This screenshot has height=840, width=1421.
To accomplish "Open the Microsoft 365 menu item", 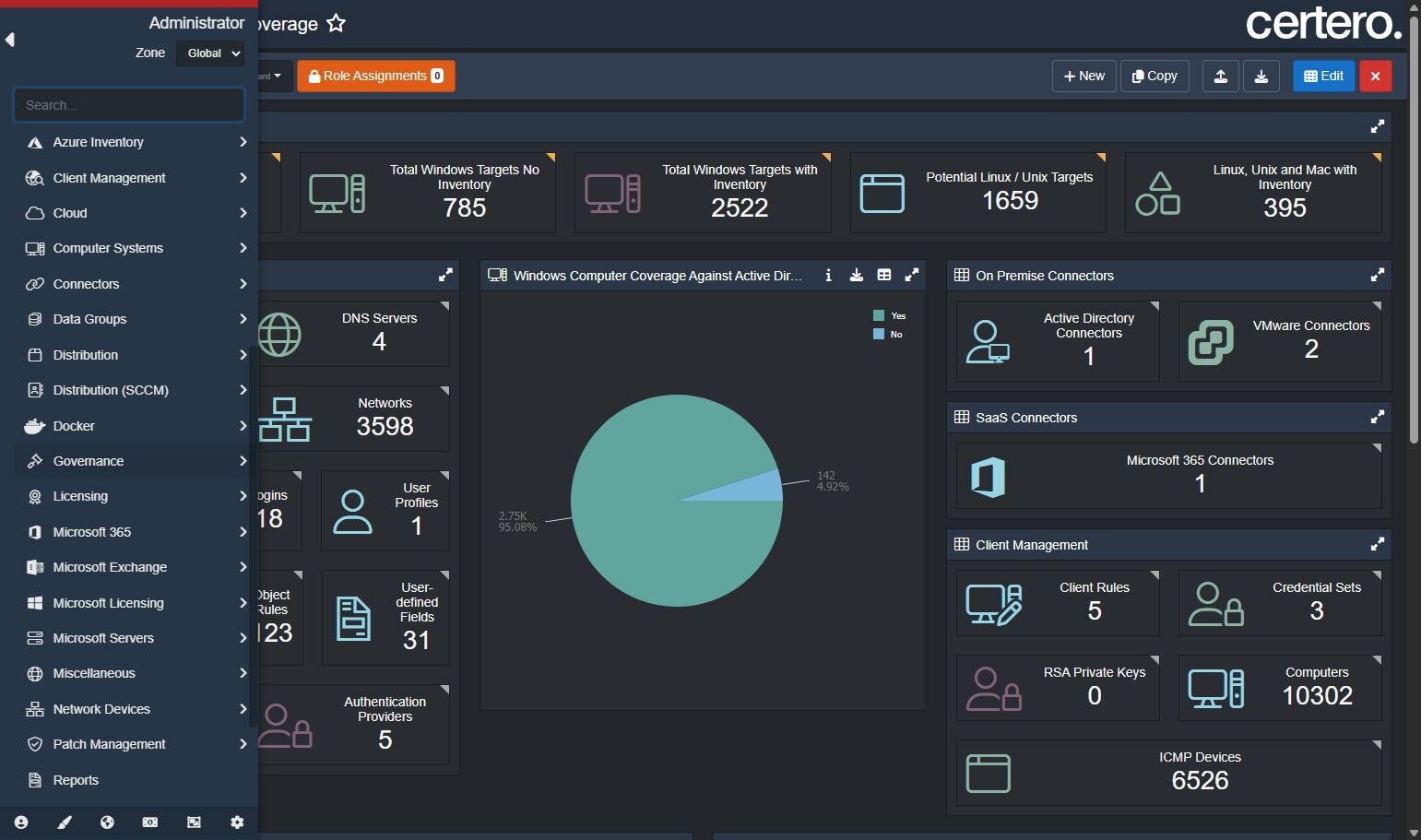I will click(135, 532).
